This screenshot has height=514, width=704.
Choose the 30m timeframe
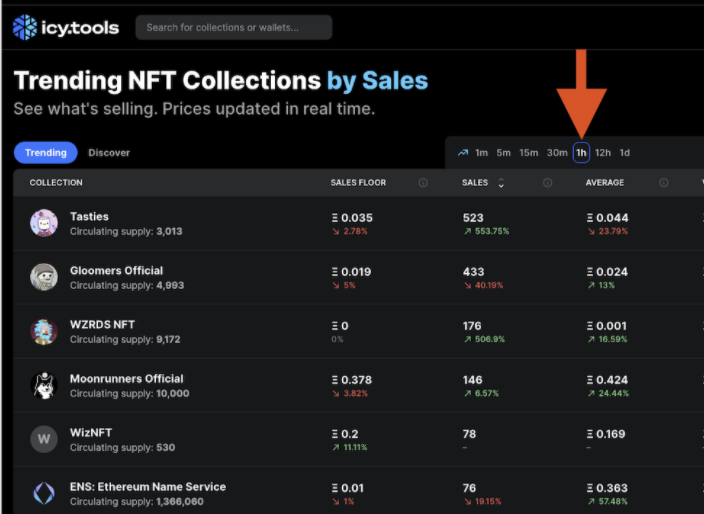557,153
